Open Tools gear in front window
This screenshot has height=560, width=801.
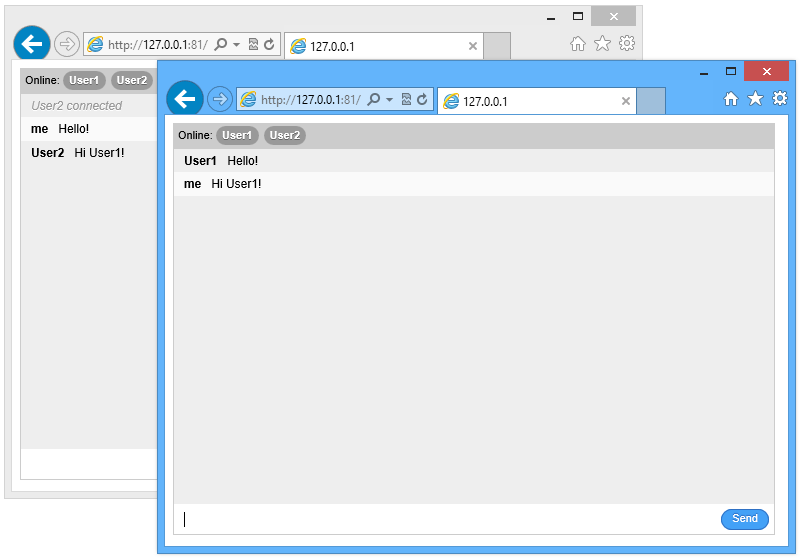[780, 98]
